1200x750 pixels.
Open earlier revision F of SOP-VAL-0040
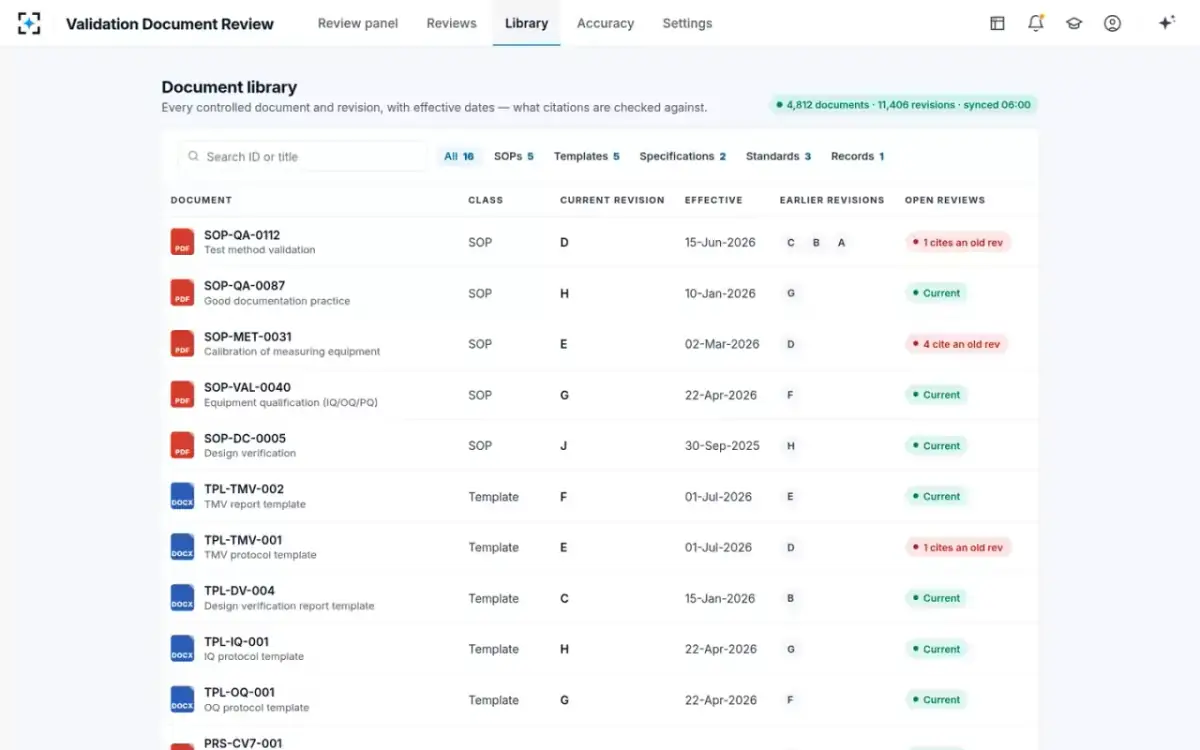click(791, 395)
